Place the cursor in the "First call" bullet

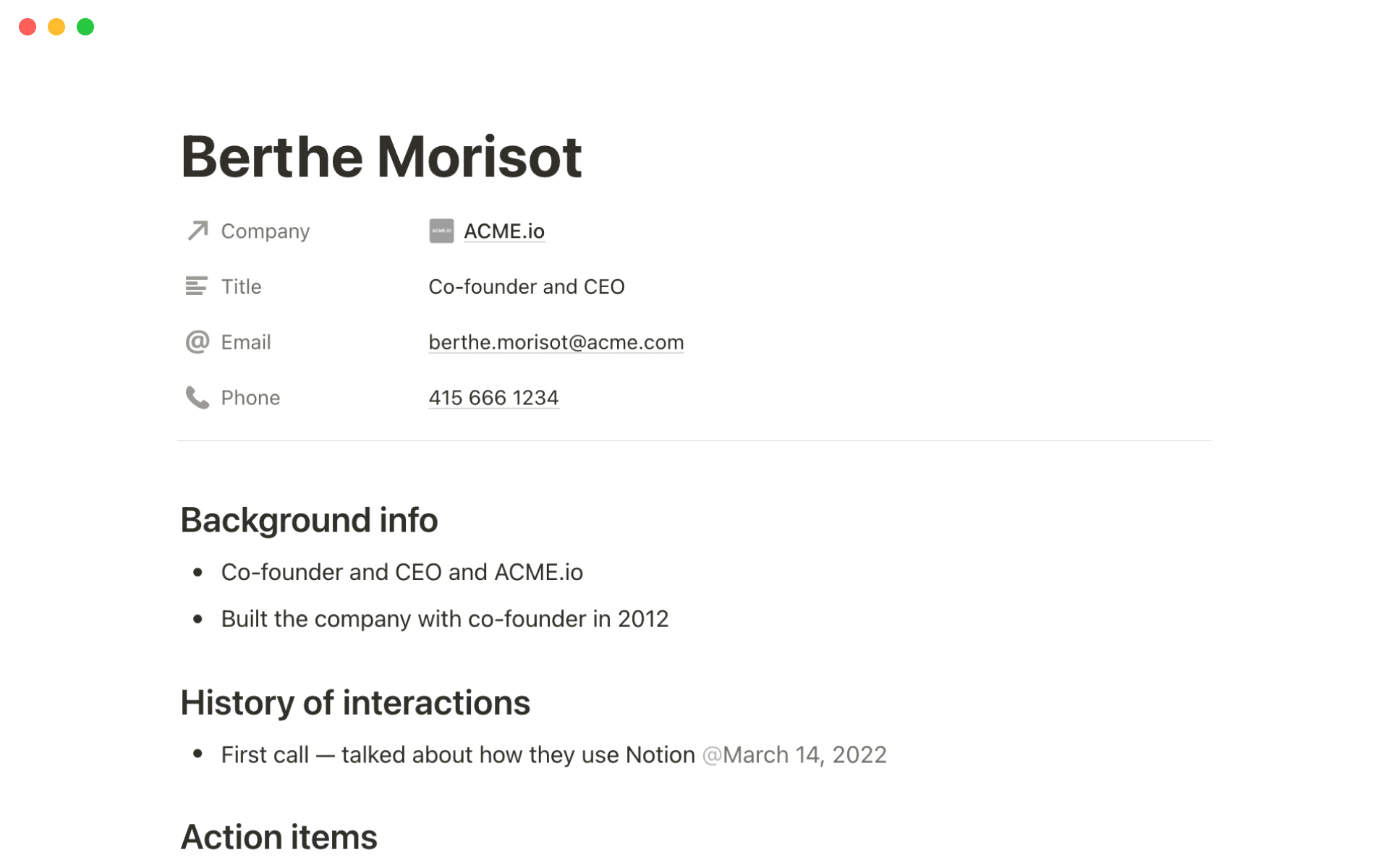point(457,754)
